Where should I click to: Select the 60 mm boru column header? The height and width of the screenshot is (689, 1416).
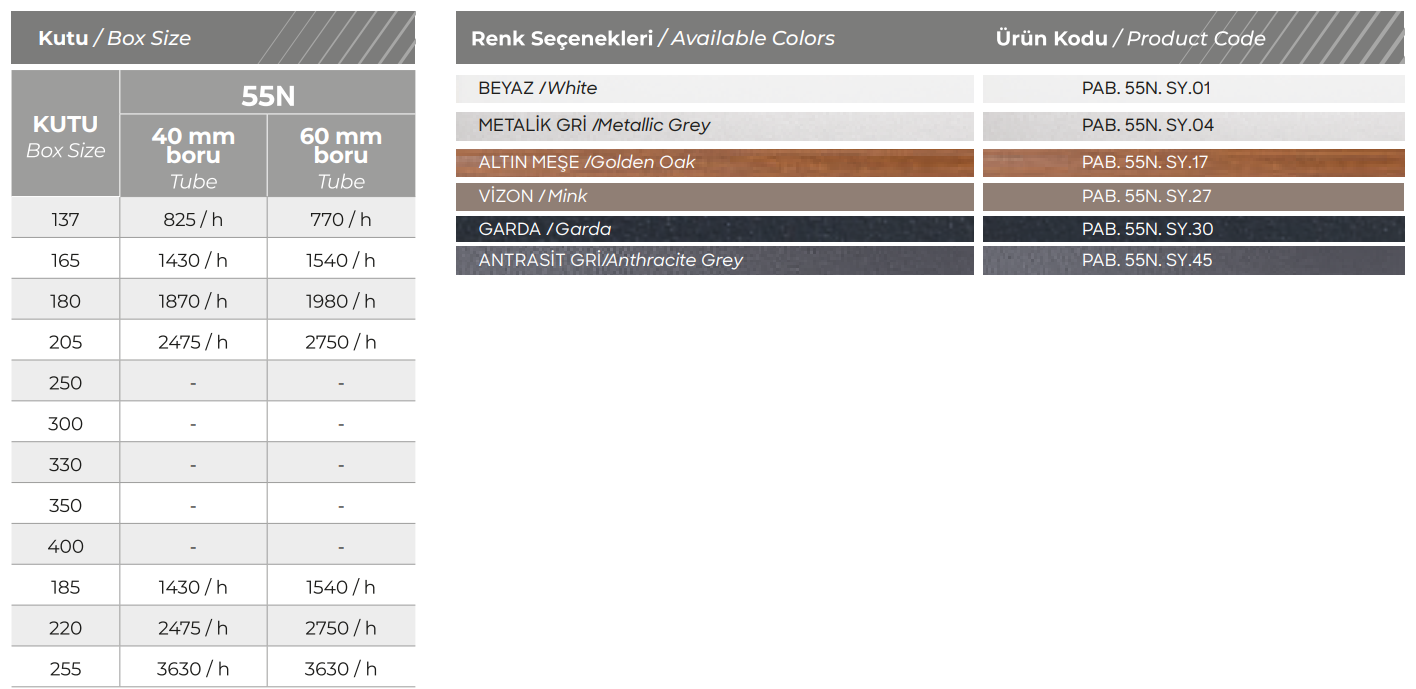tap(341, 156)
